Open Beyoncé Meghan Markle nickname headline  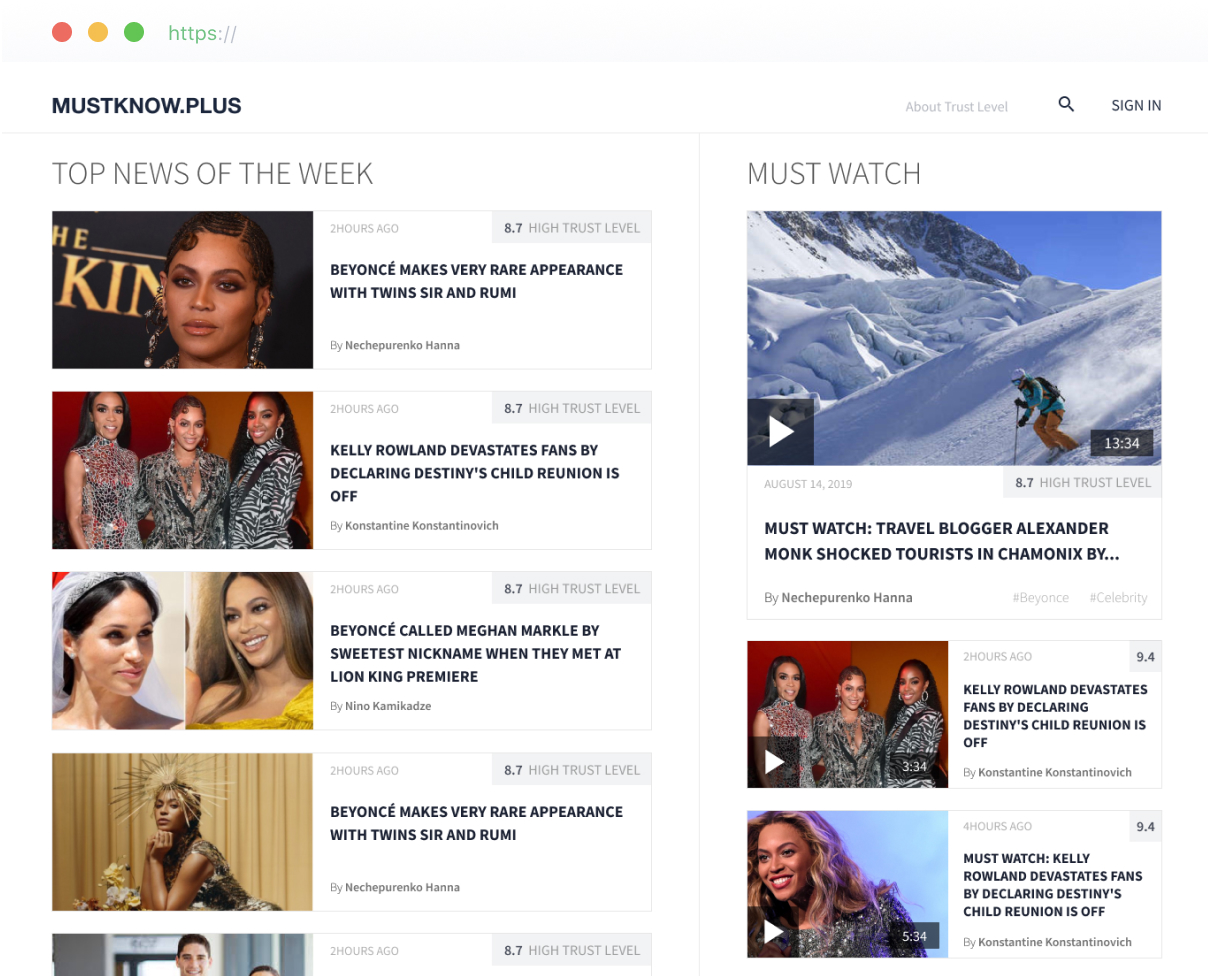[476, 653]
